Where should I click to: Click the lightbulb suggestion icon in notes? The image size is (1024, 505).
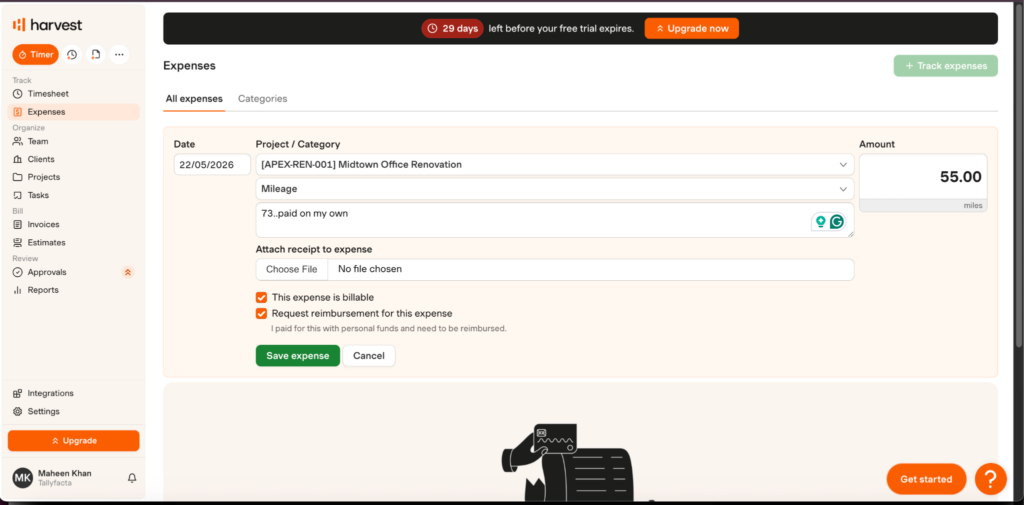(820, 222)
